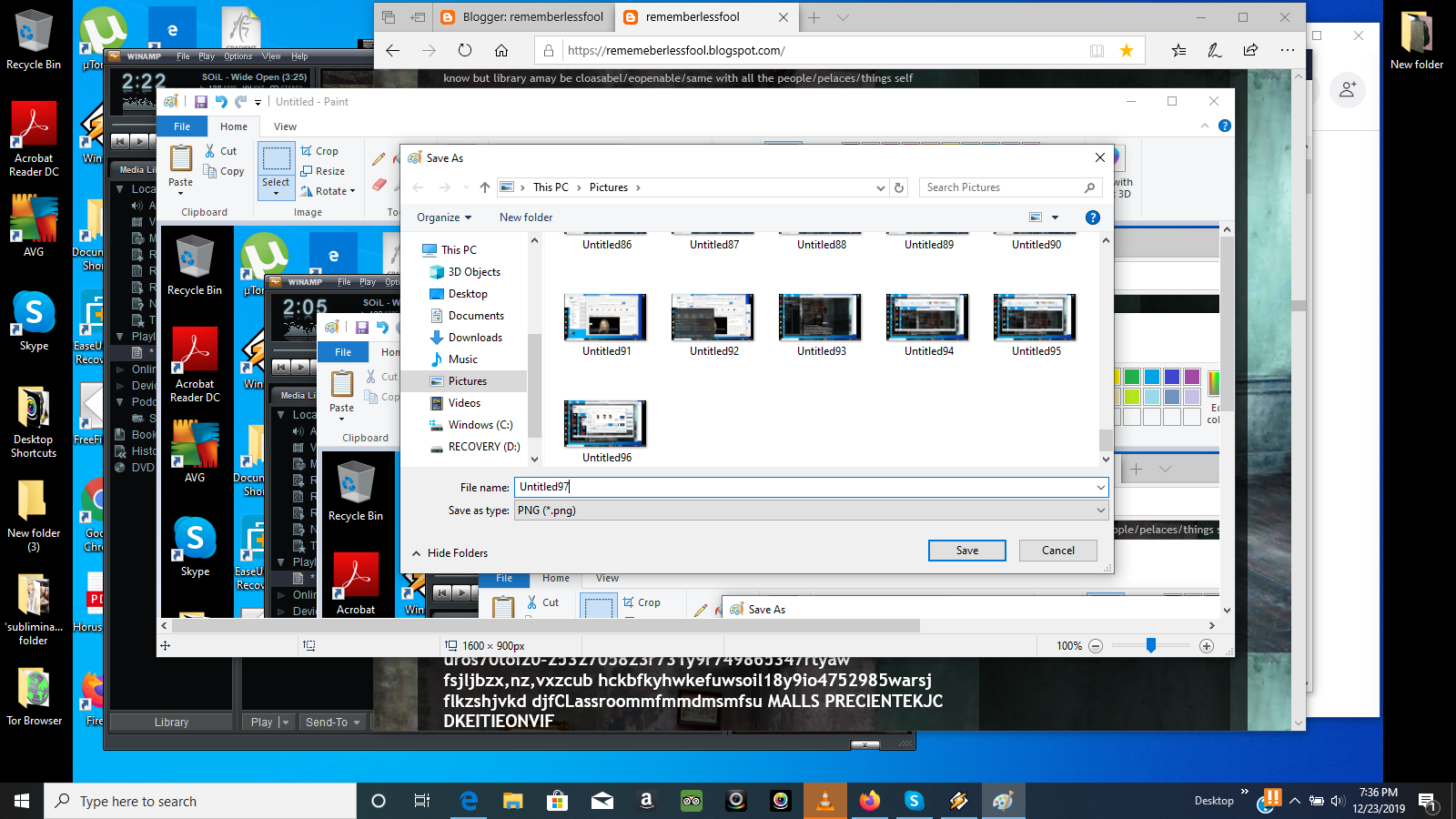
Task: Click the zoom out minus button in Paint
Action: (x=1096, y=646)
